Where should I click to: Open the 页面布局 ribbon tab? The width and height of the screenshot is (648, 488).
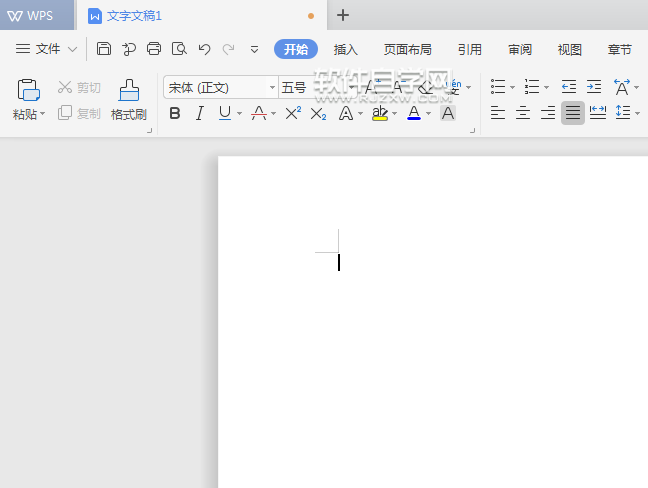tap(408, 49)
